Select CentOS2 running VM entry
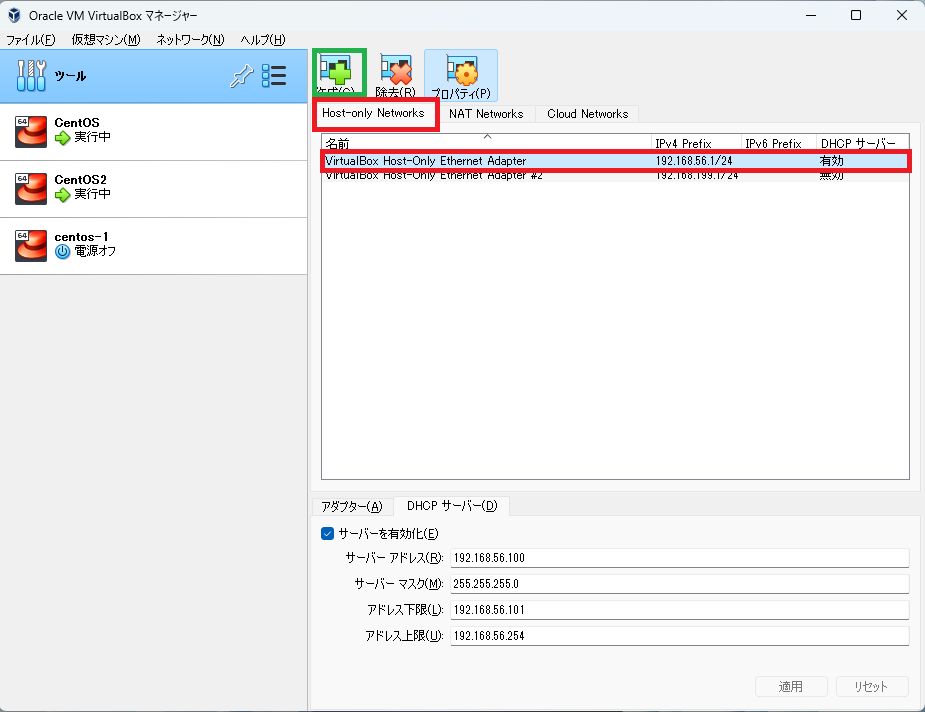 [x=153, y=189]
